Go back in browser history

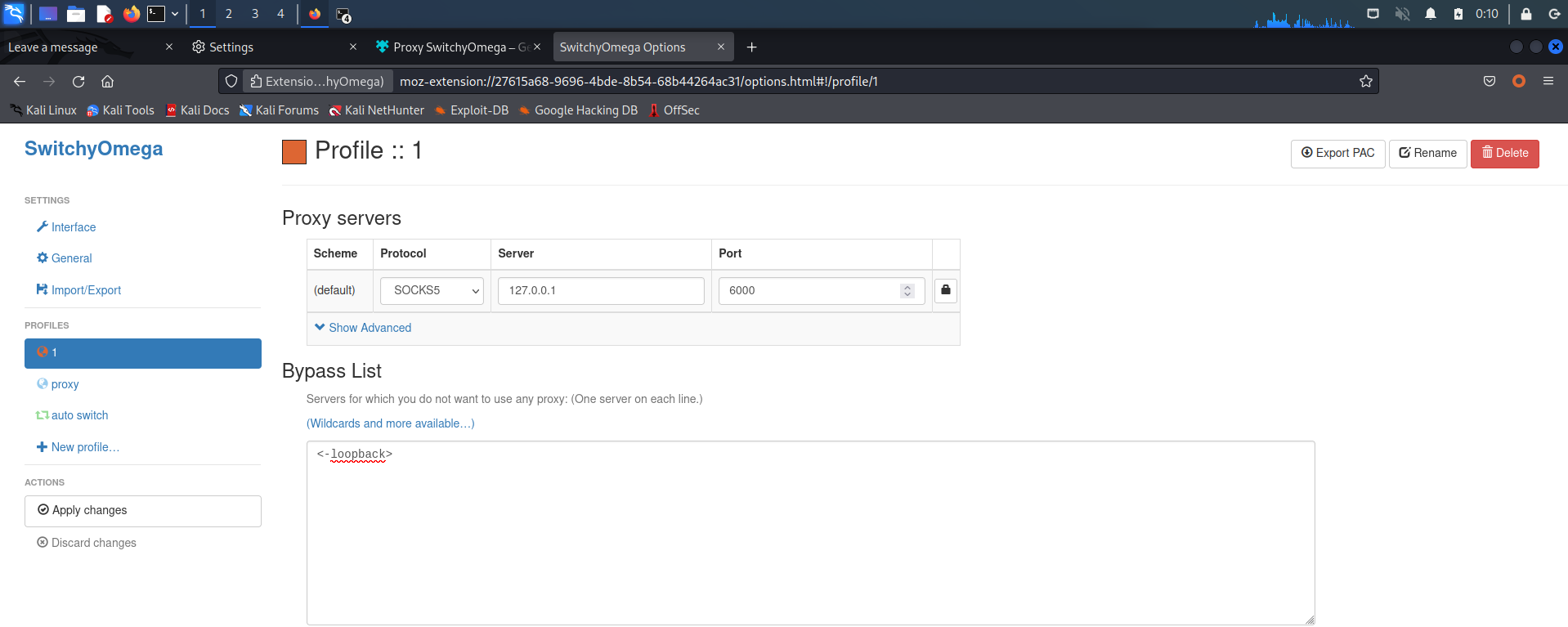coord(20,82)
